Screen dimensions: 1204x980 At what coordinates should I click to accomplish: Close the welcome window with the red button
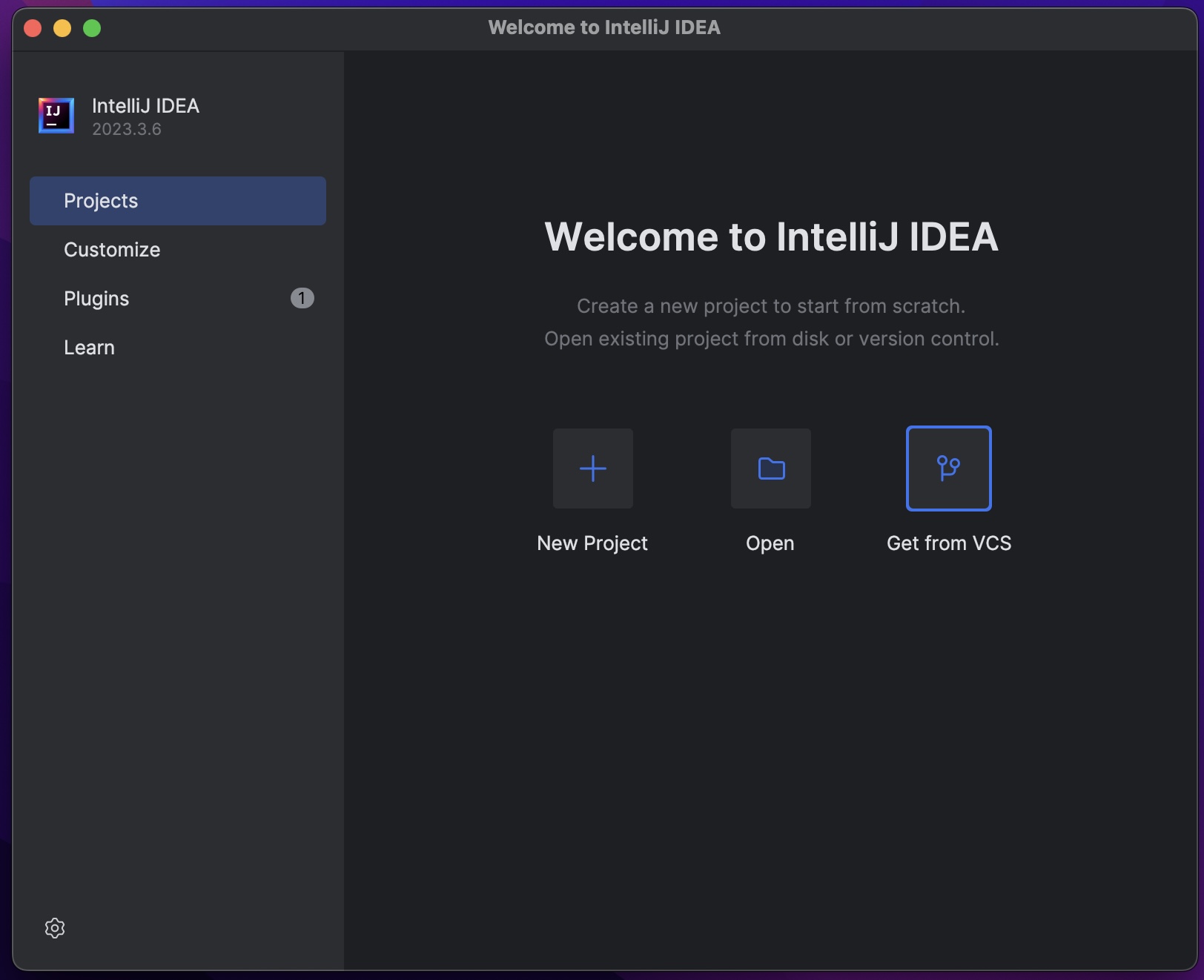[33, 28]
